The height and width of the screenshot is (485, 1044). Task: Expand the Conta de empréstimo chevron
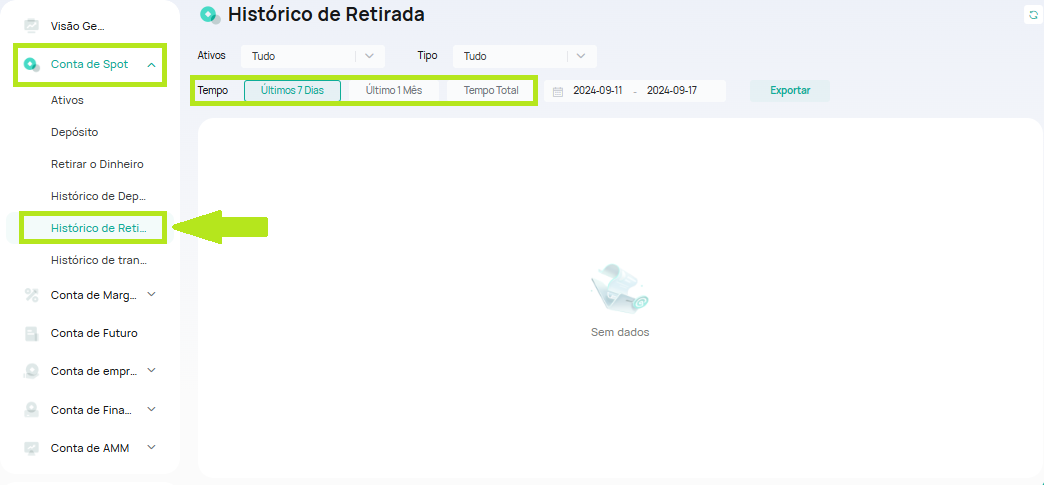tap(151, 370)
